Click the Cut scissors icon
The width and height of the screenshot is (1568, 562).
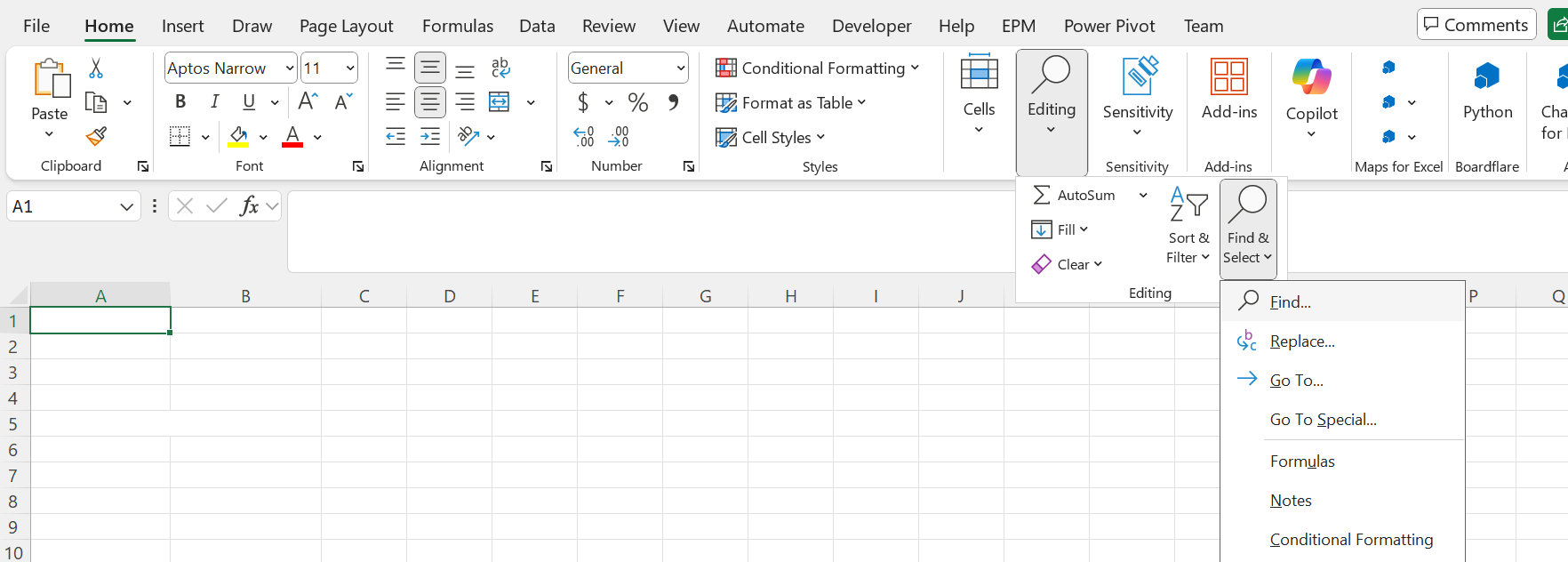(x=96, y=68)
